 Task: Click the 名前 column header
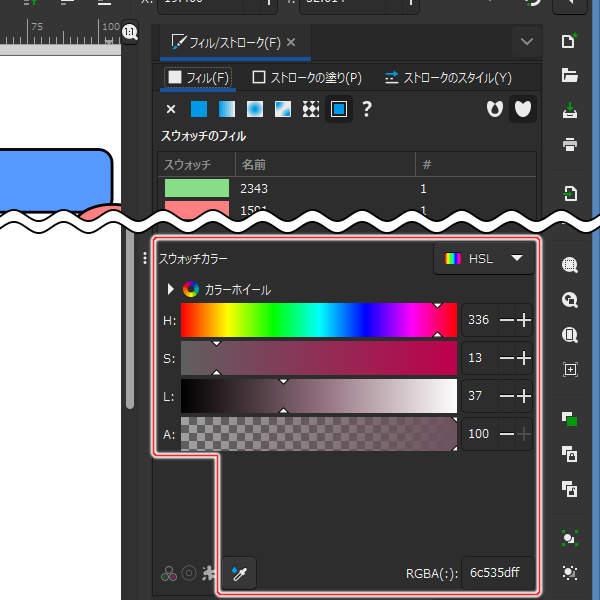(x=326, y=165)
